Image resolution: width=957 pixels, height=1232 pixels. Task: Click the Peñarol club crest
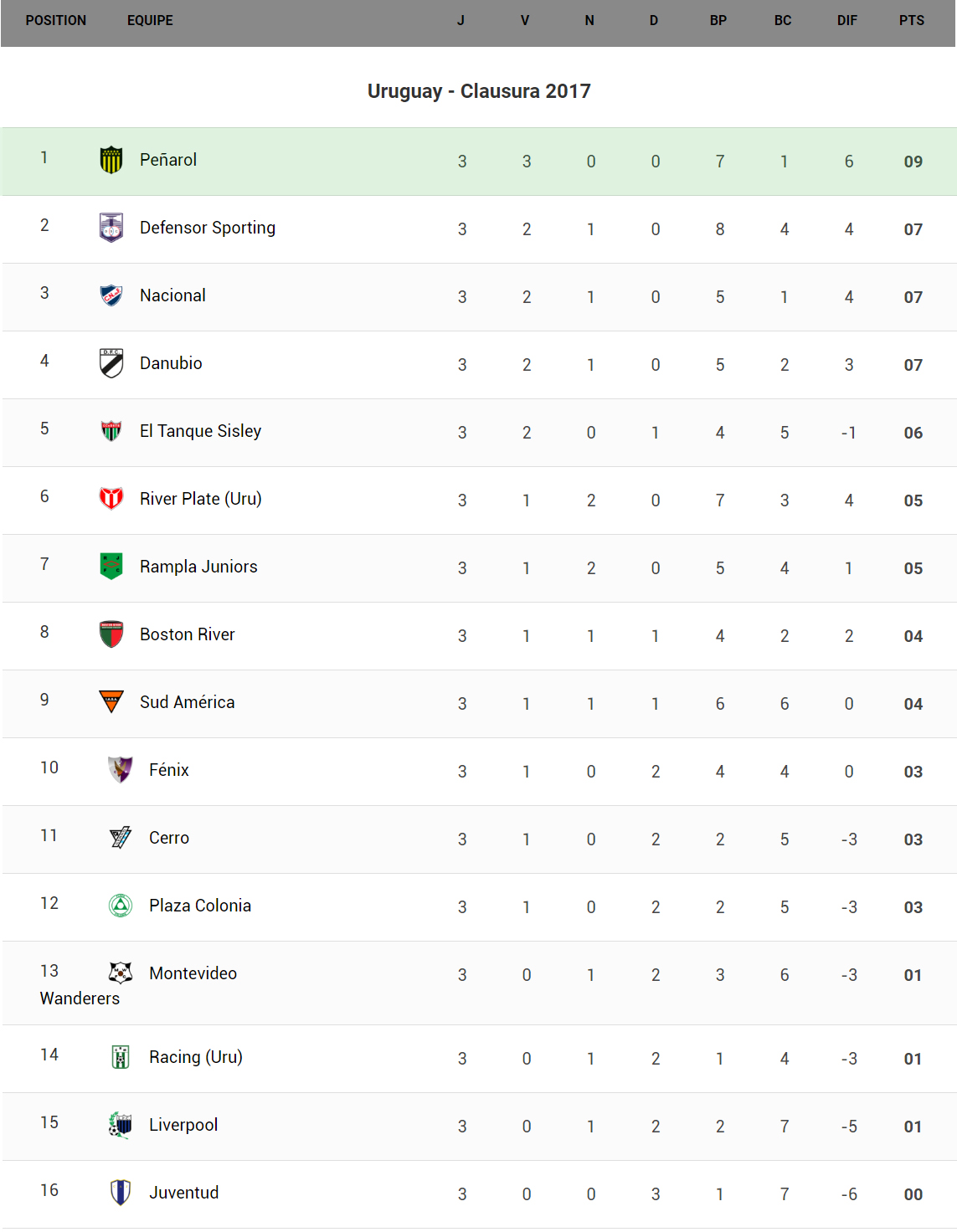111,160
